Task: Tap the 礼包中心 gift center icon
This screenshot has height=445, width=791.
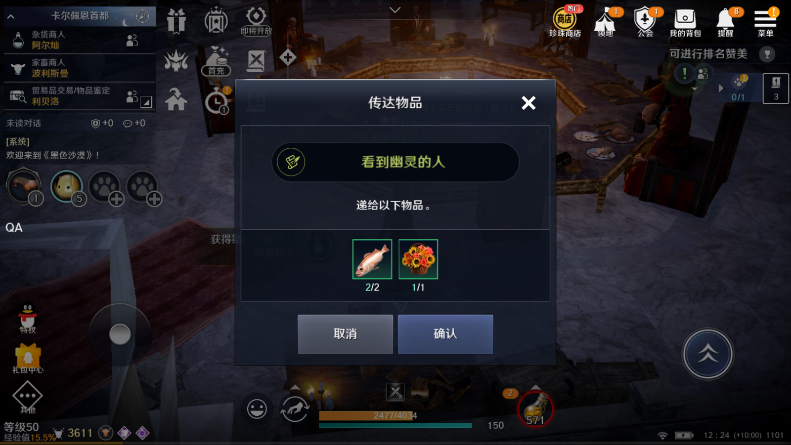Action: 28,358
